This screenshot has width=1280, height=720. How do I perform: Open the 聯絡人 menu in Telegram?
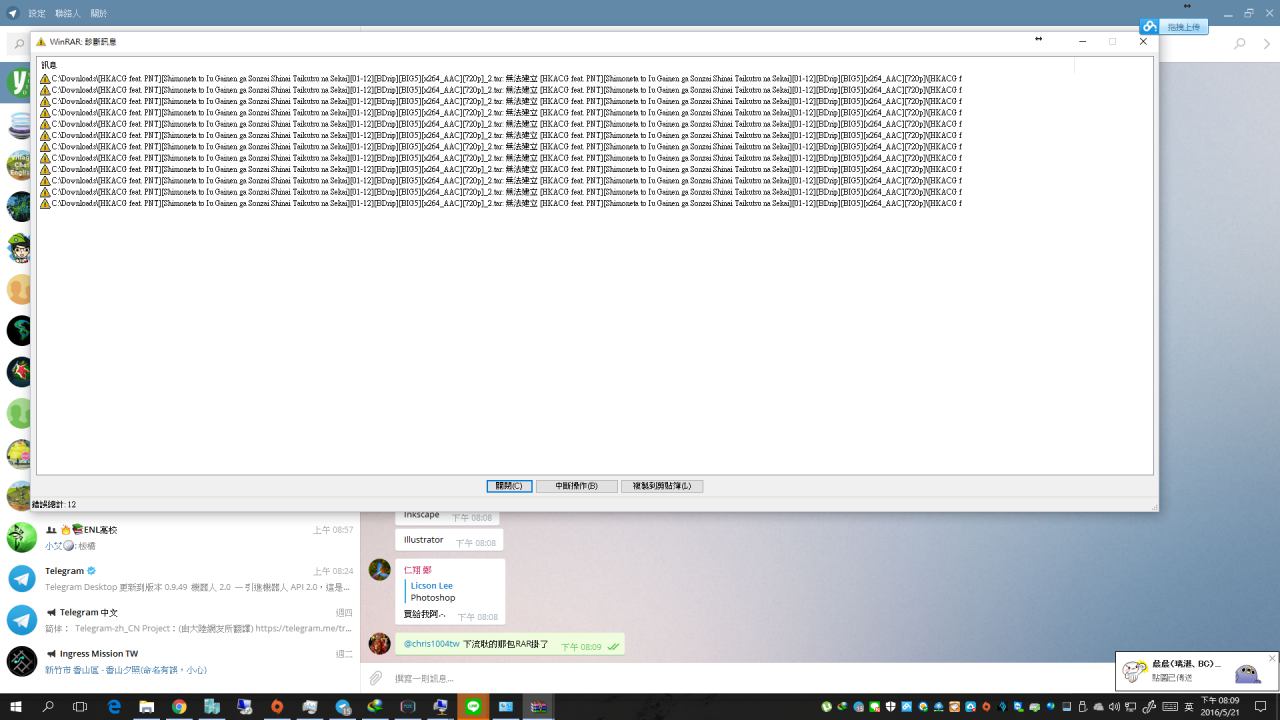(68, 13)
